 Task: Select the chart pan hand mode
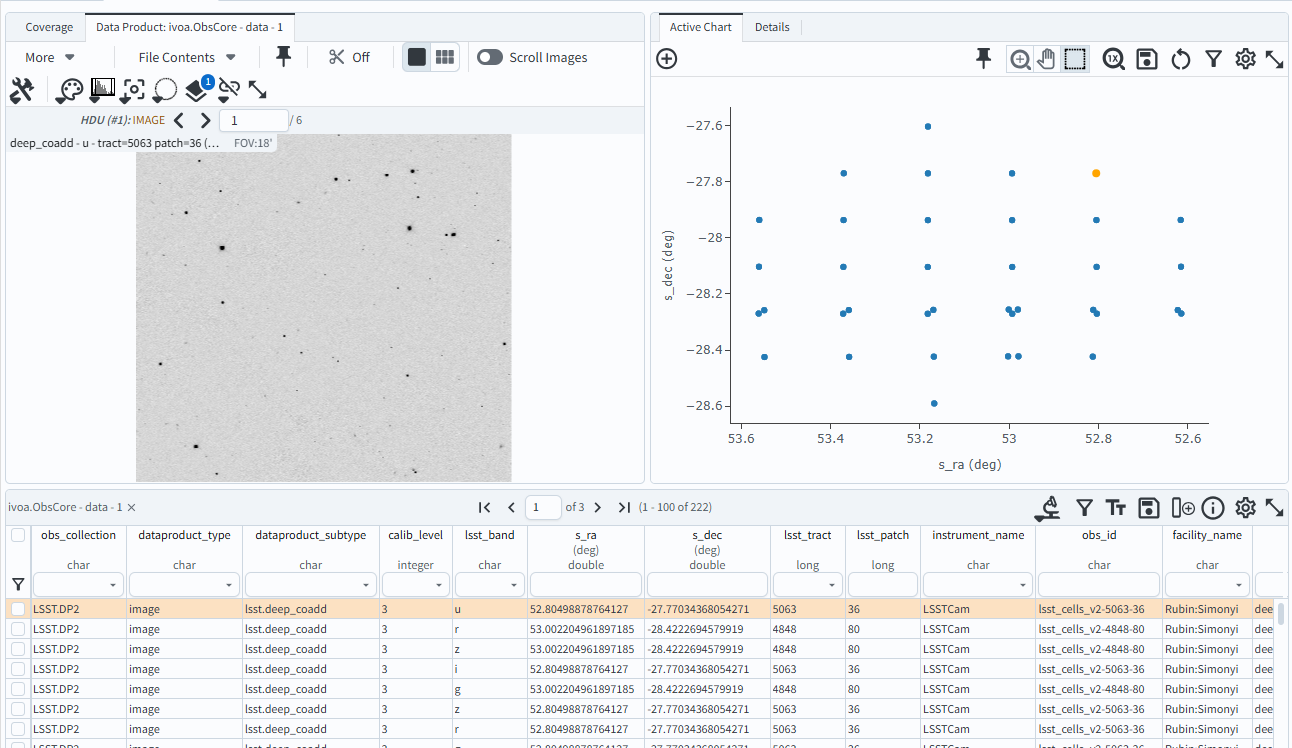pos(1047,59)
